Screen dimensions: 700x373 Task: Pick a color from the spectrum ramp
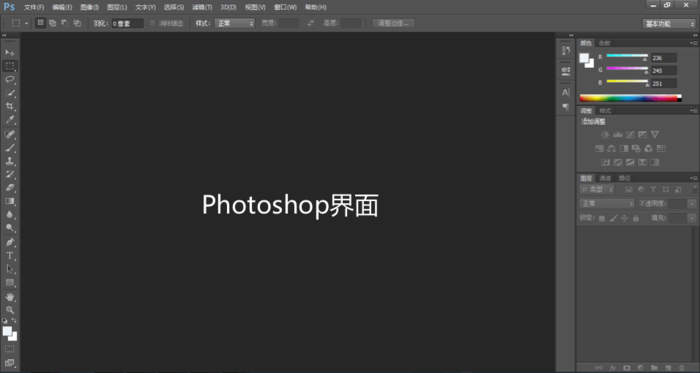pos(630,98)
